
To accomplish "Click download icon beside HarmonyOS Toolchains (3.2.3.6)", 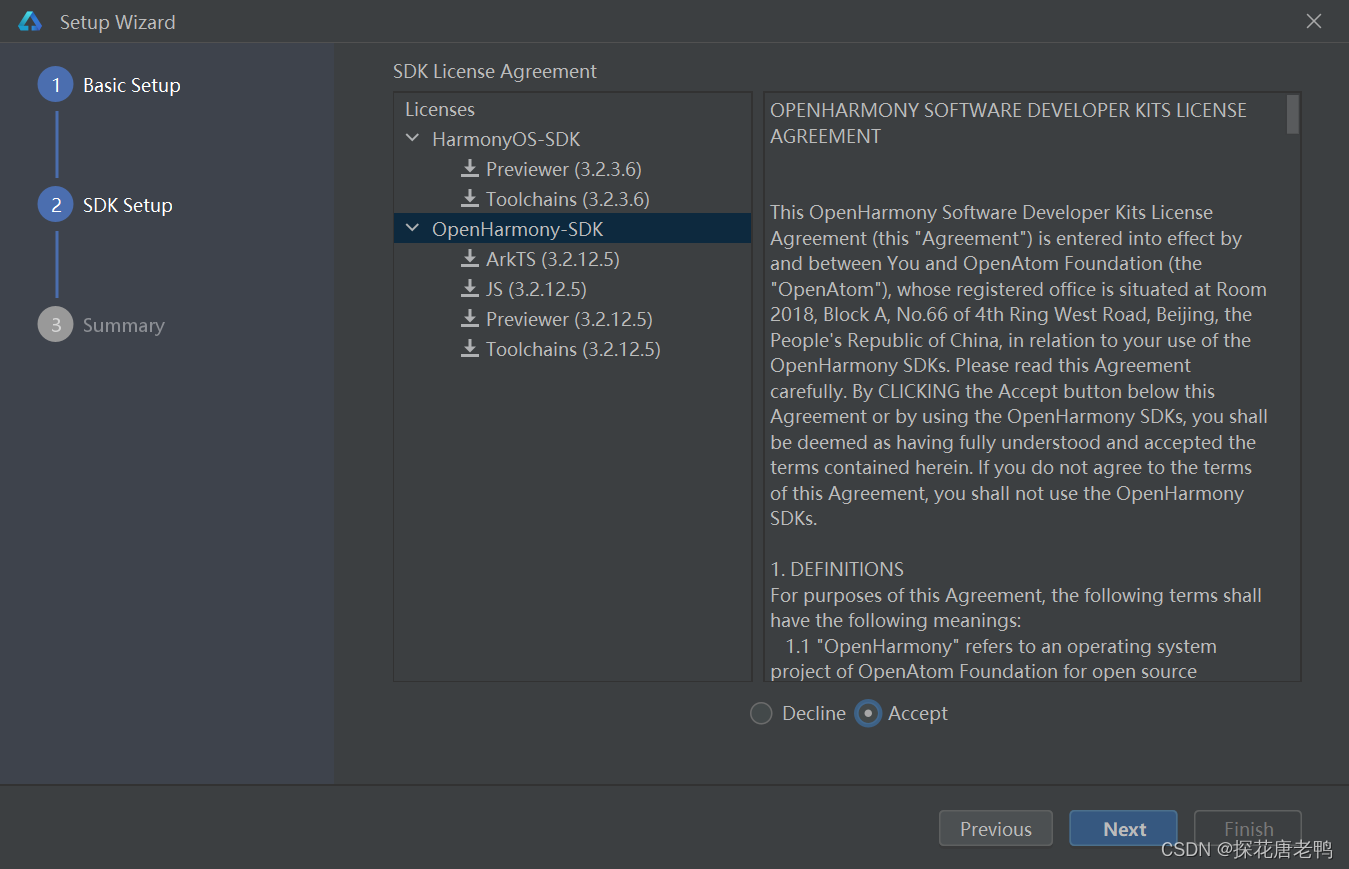I will 470,199.
